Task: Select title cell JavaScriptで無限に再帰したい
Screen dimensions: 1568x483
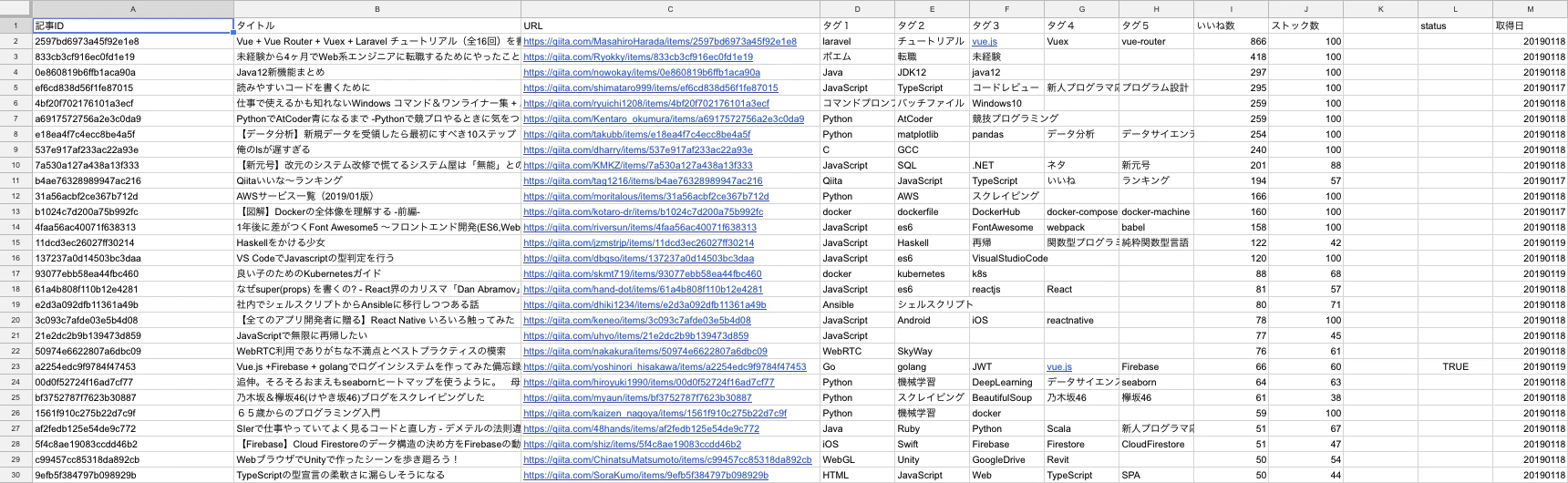Action: coord(377,335)
